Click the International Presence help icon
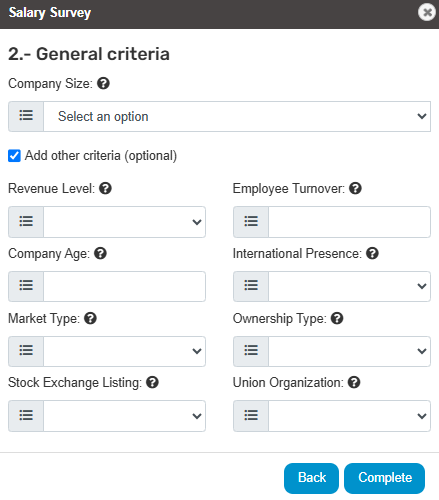The image size is (439, 500). pos(372,253)
